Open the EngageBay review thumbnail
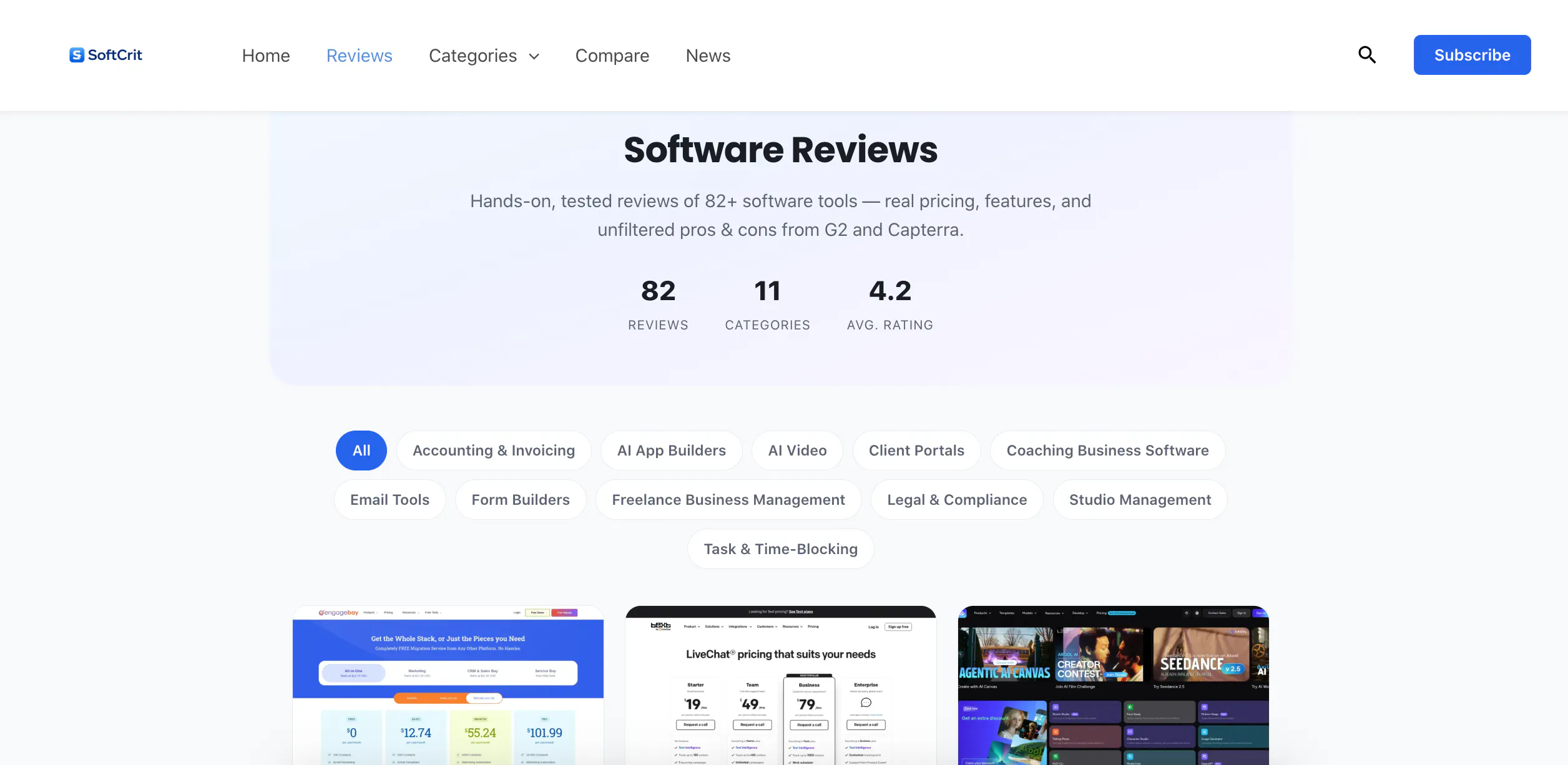The height and width of the screenshot is (765, 1568). pos(448,685)
